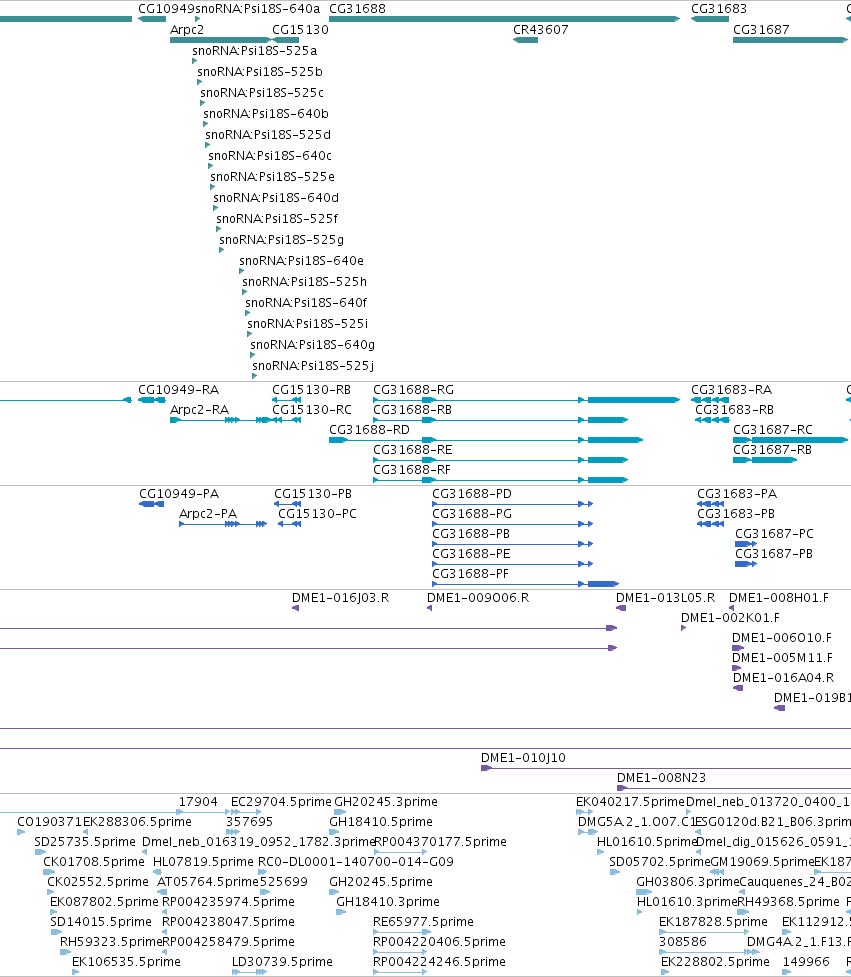The width and height of the screenshot is (851, 977).
Task: Select the CG15130-PB protein label
Action: 313,493
